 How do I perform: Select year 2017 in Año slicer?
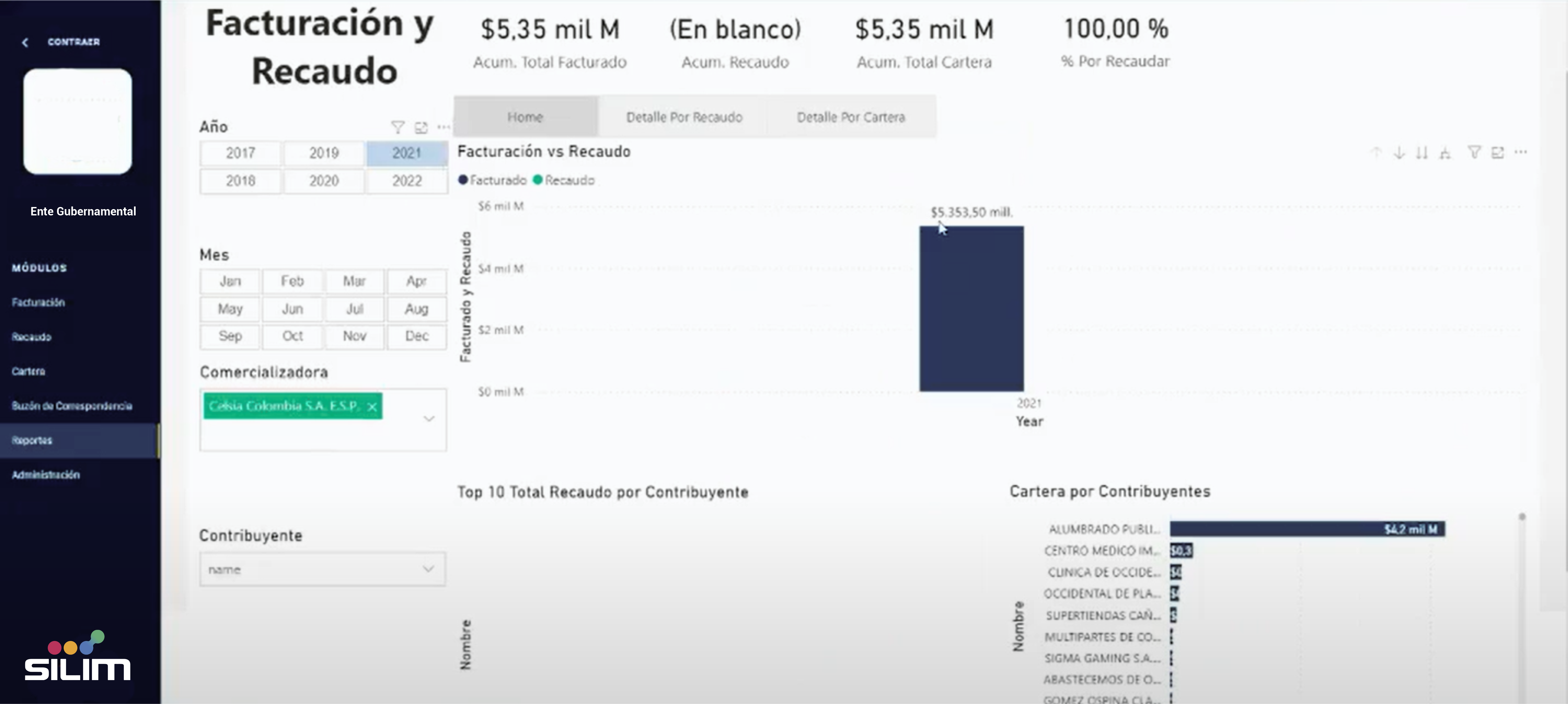[240, 153]
